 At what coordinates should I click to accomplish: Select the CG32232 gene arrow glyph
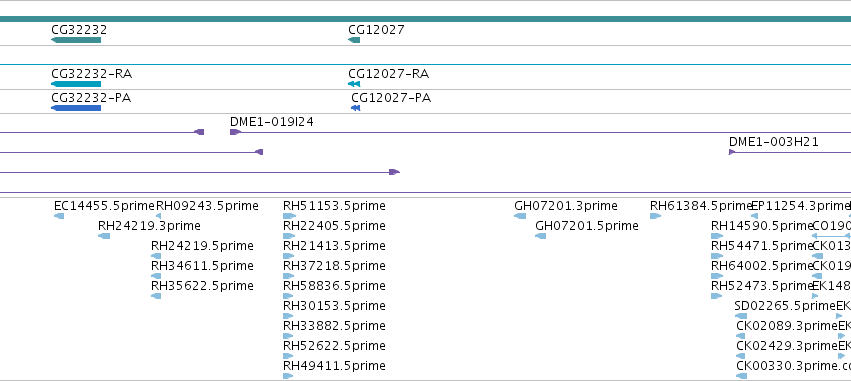pyautogui.click(x=76, y=40)
